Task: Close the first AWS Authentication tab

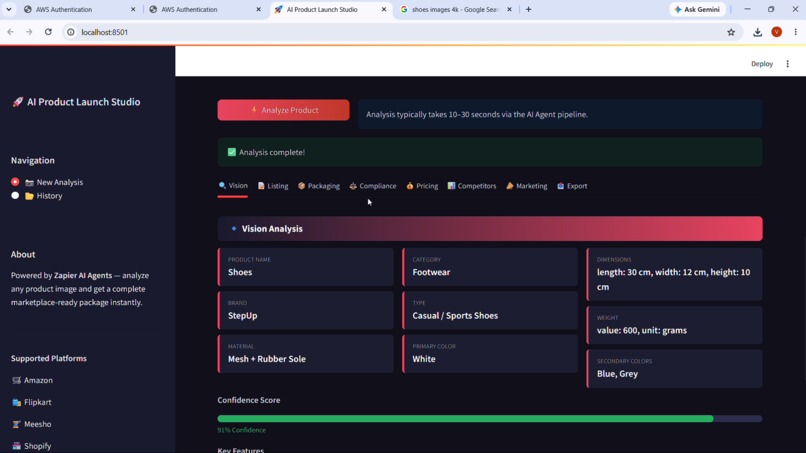Action: (x=133, y=9)
